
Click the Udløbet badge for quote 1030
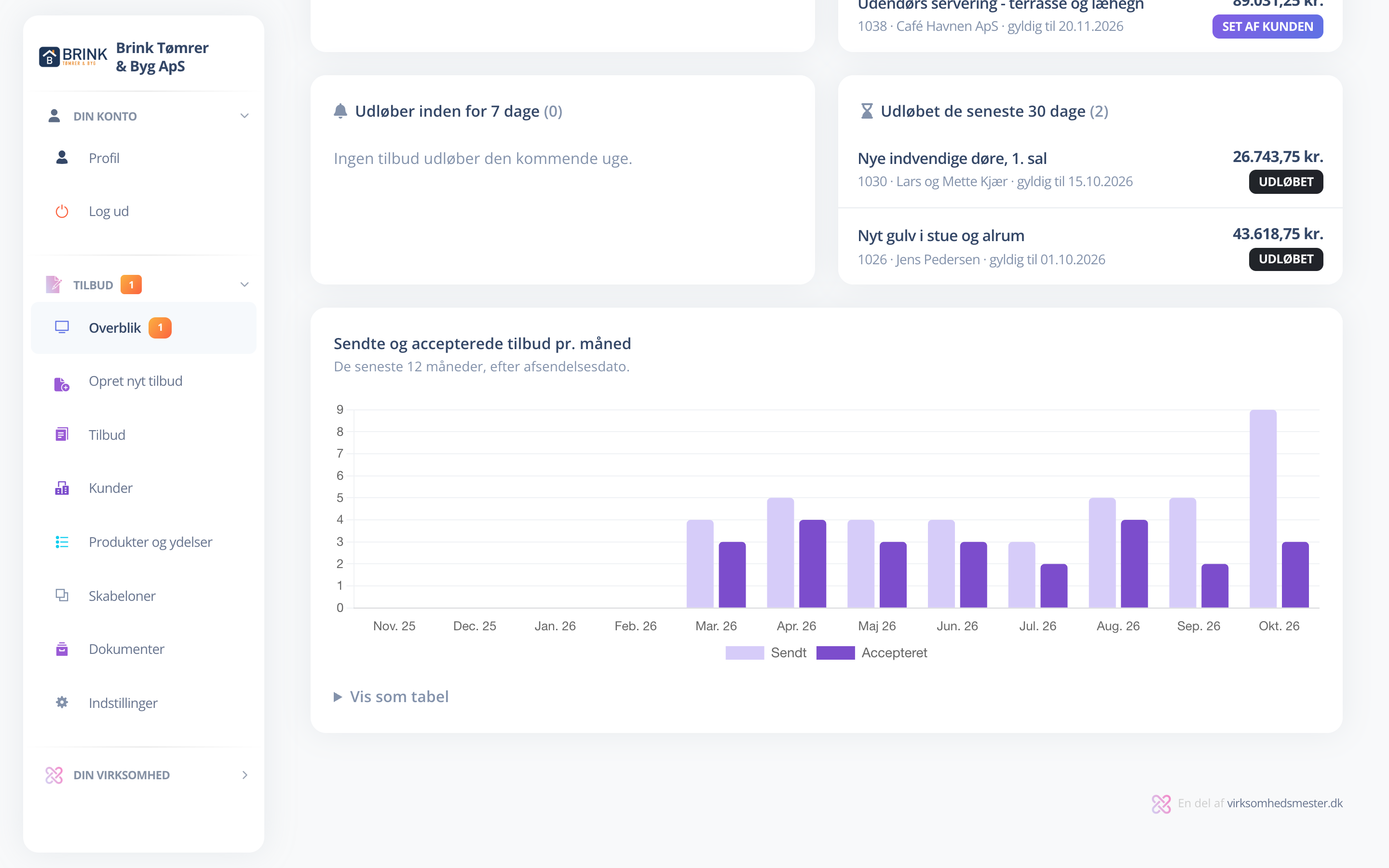point(1286,182)
